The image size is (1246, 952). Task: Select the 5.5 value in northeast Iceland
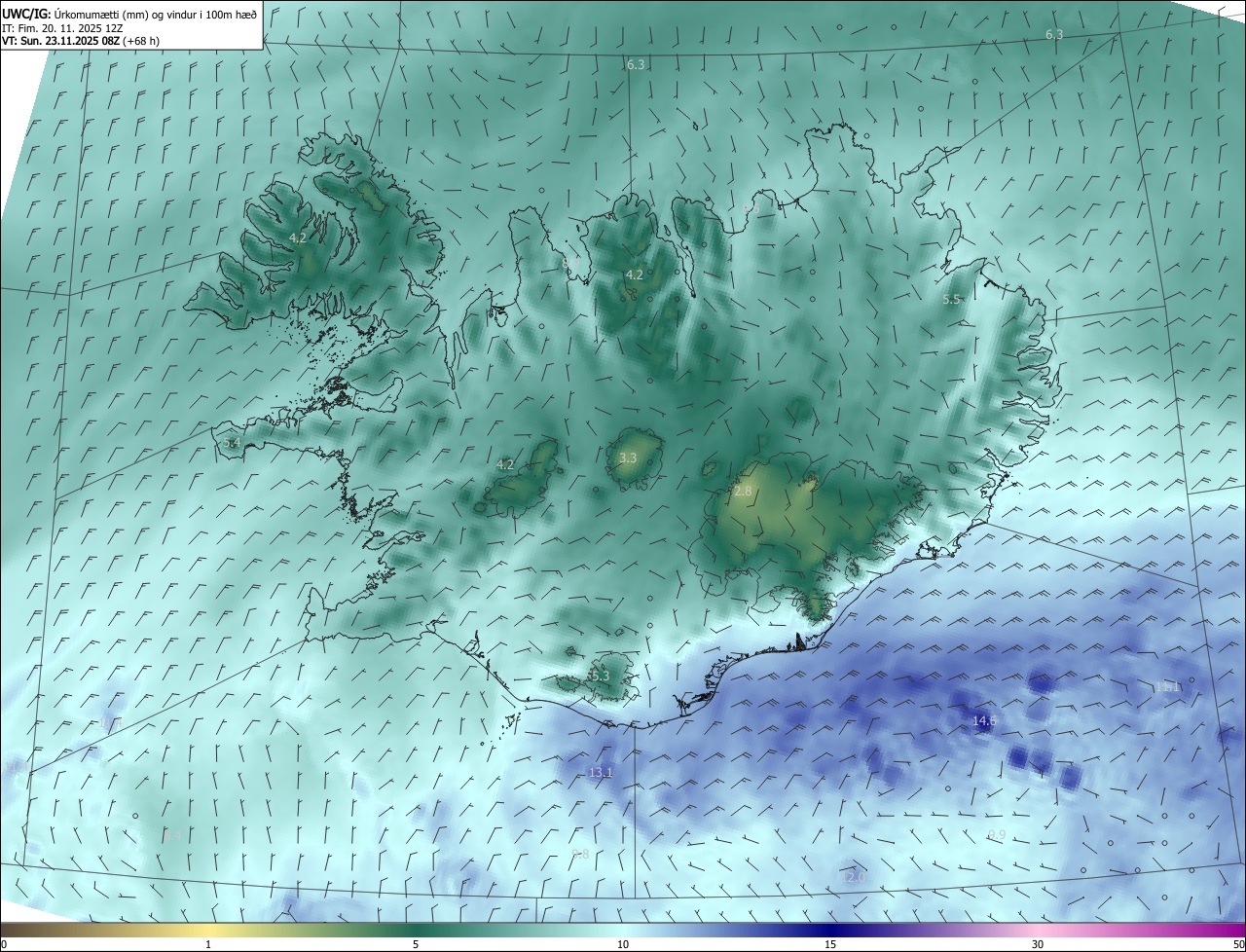[x=952, y=300]
